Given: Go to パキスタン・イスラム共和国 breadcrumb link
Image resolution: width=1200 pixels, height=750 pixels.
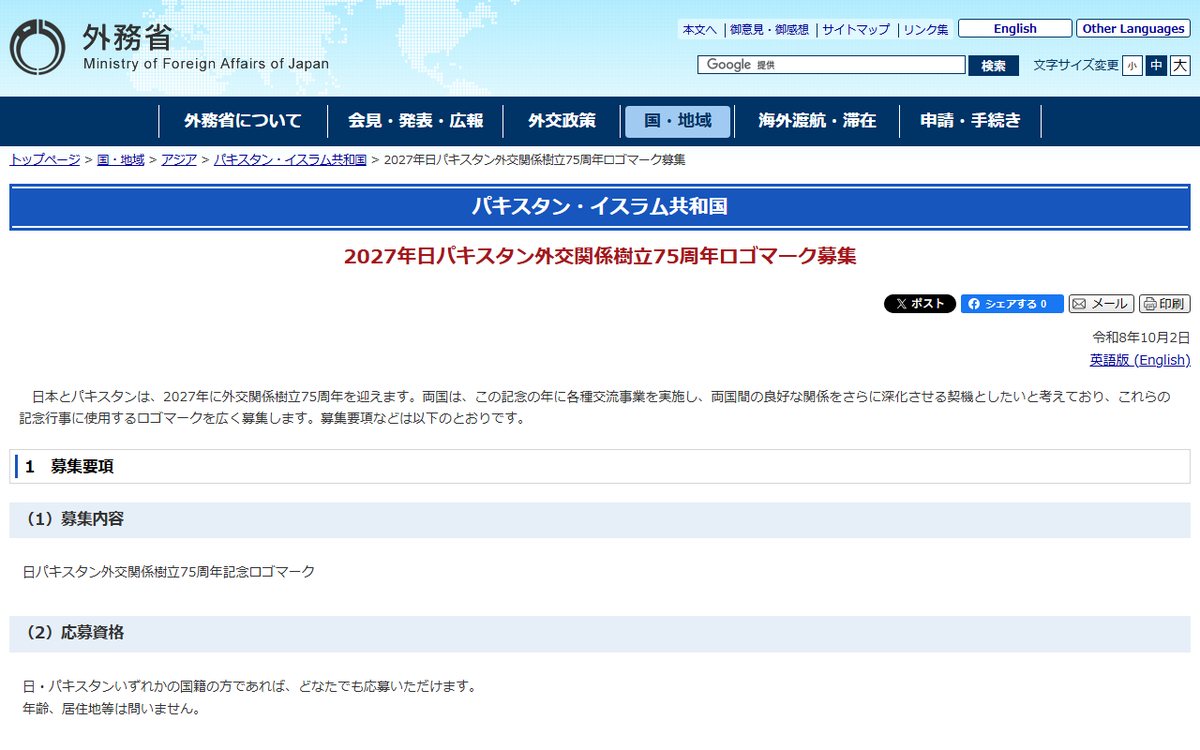Looking at the screenshot, I should pyautogui.click(x=290, y=160).
